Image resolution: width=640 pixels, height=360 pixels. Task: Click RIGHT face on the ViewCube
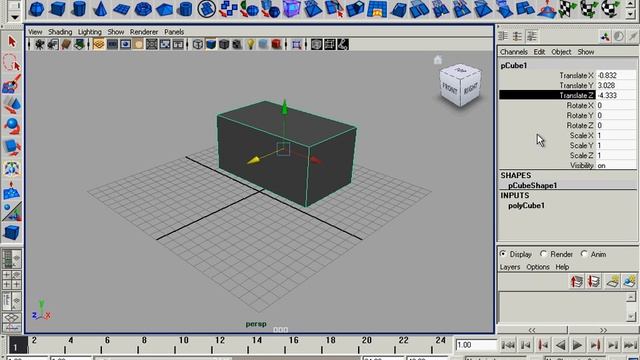(471, 88)
